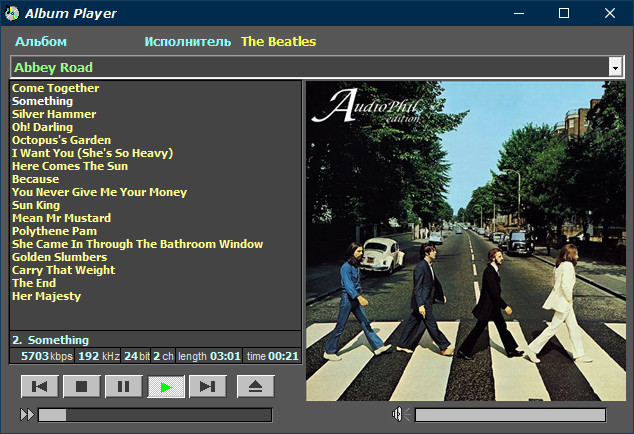Select She Came In Through The Bathroom Window
Viewport: 634px width, 434px height.
[137, 244]
